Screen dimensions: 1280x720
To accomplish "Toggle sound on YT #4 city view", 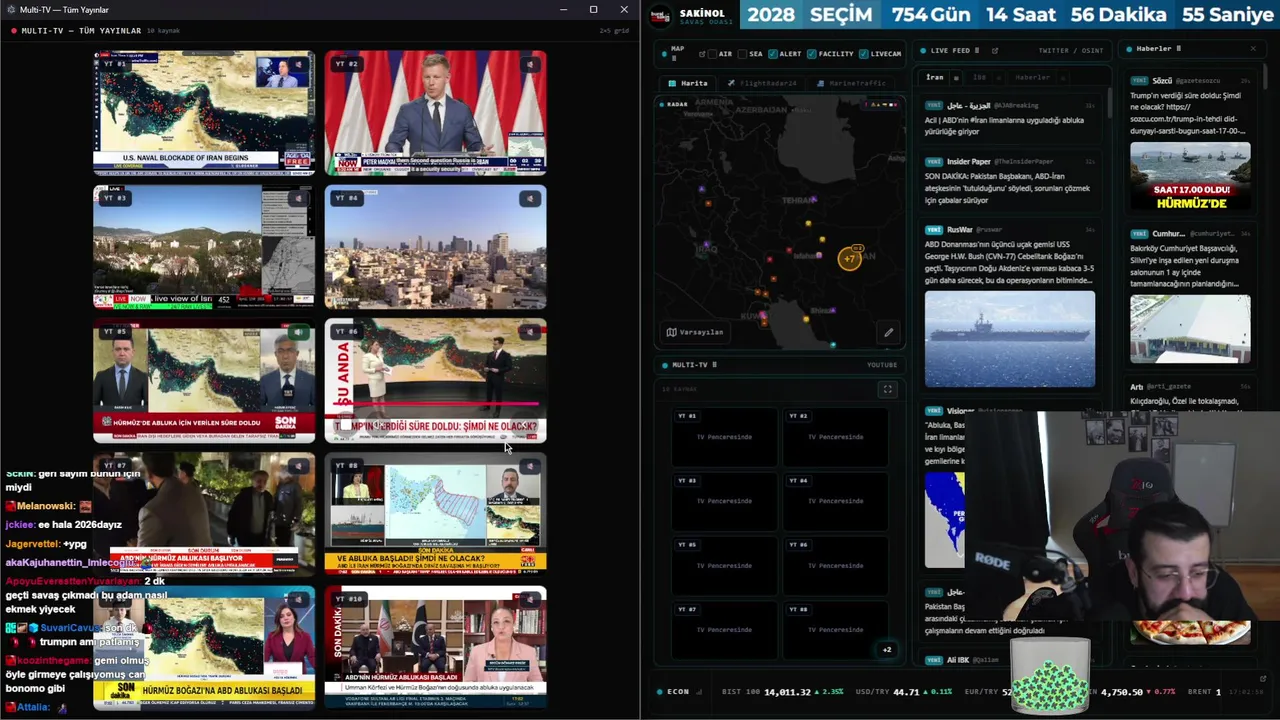I will pos(530,199).
